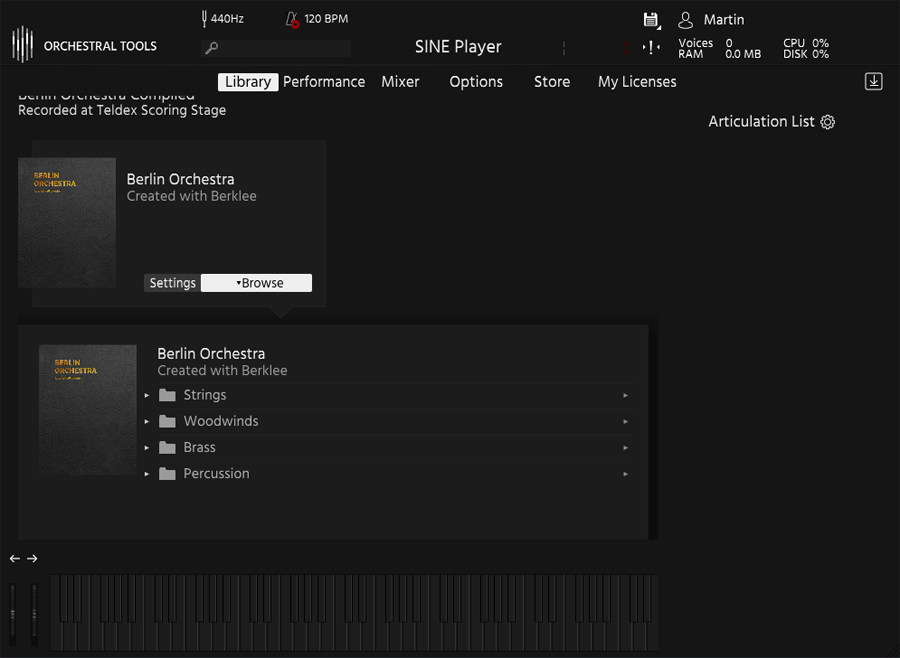Click the keyboard shift left arrow
The width and height of the screenshot is (900, 658).
point(15,558)
